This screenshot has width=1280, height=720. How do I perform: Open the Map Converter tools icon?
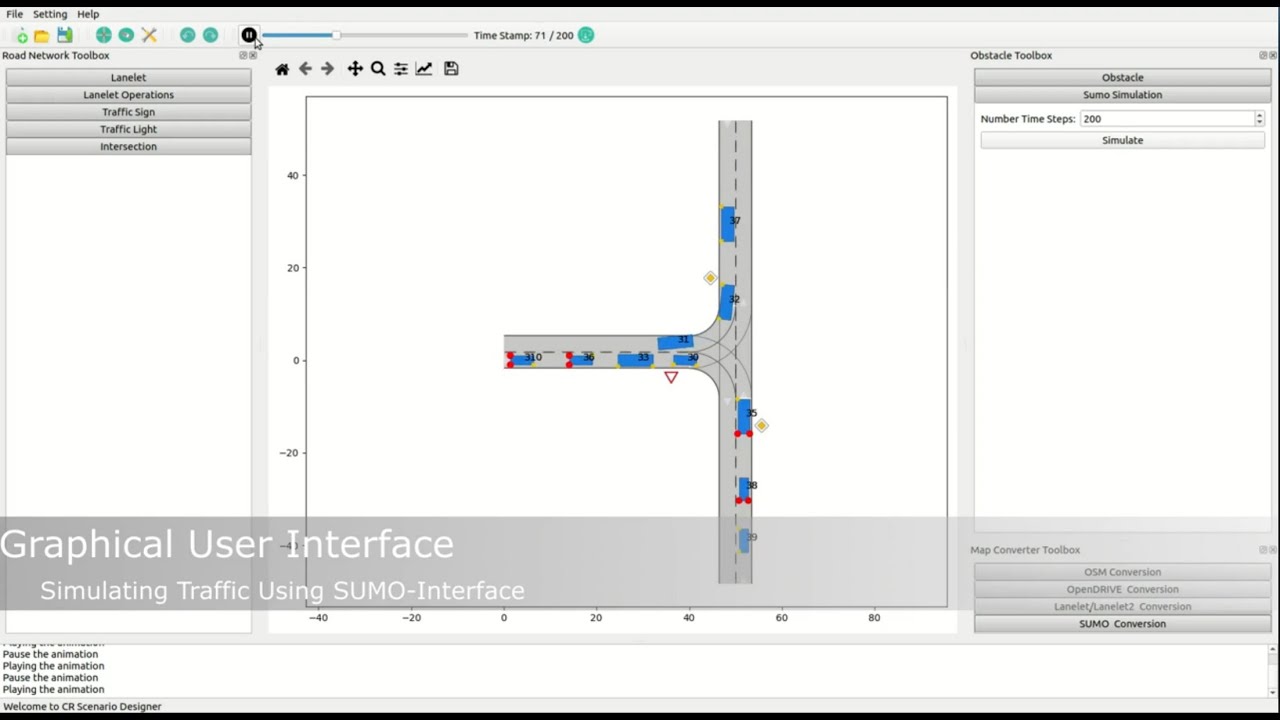coord(149,35)
